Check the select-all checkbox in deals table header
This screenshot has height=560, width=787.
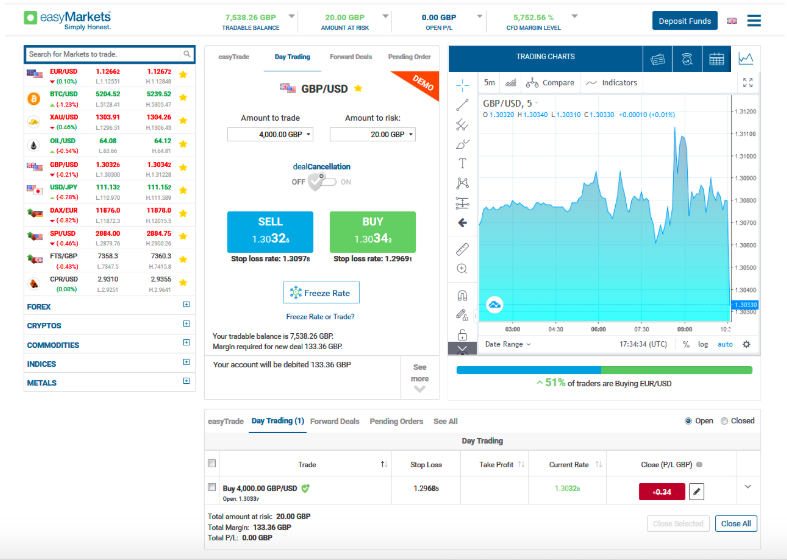coord(212,463)
